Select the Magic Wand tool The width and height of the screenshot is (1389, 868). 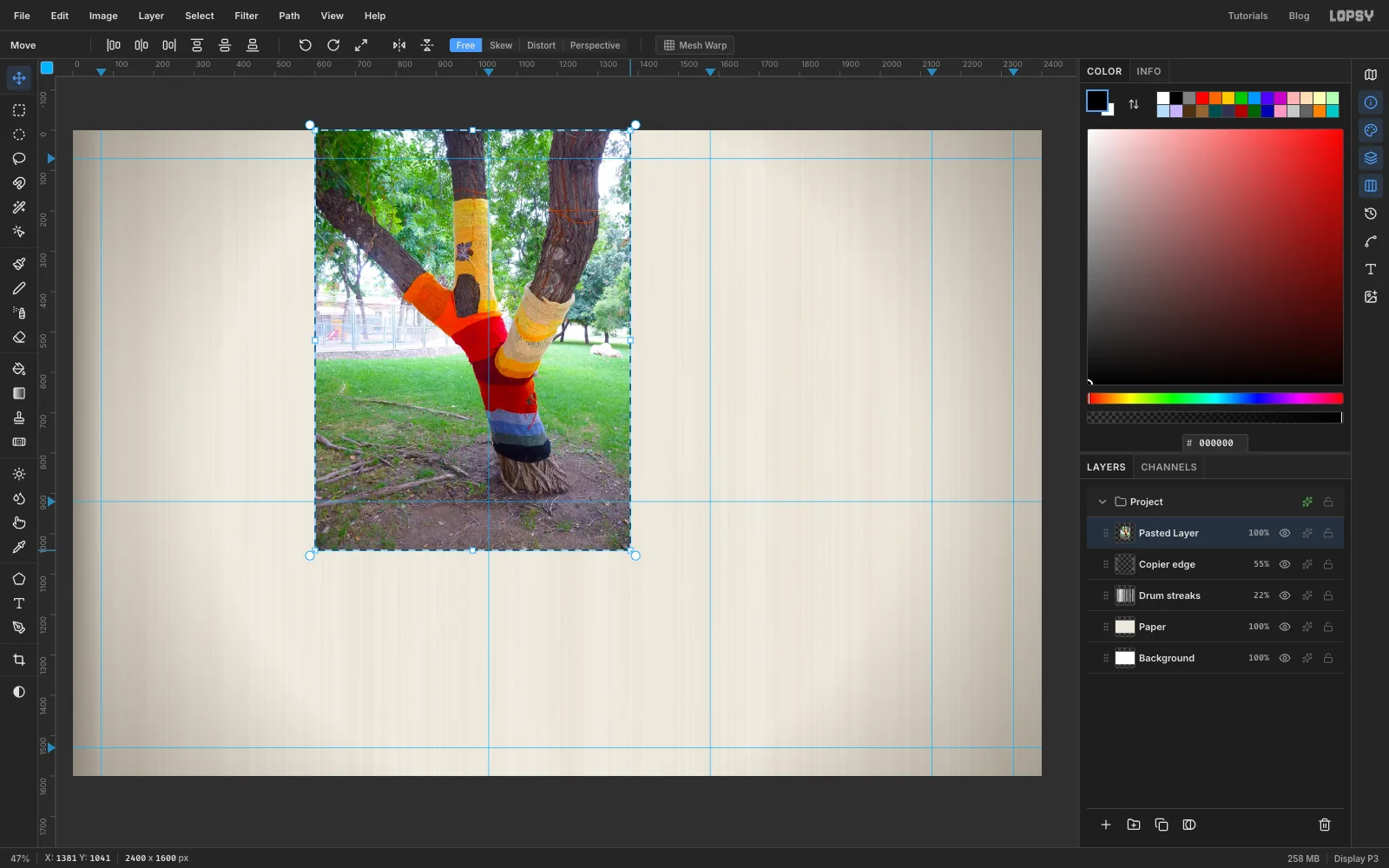point(19,207)
